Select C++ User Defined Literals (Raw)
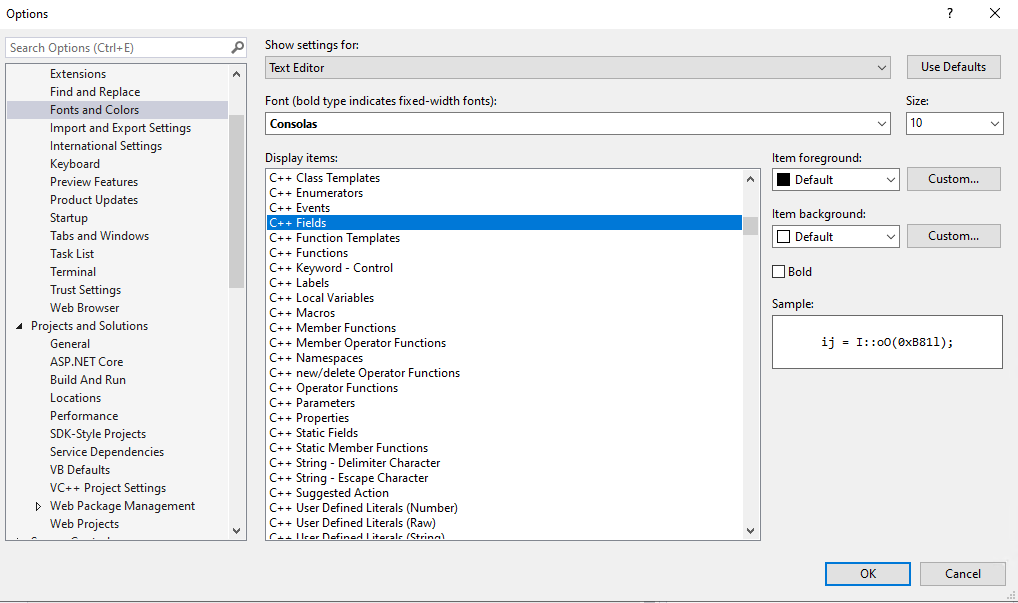Screen dimensions: 1018x603 click(504, 523)
